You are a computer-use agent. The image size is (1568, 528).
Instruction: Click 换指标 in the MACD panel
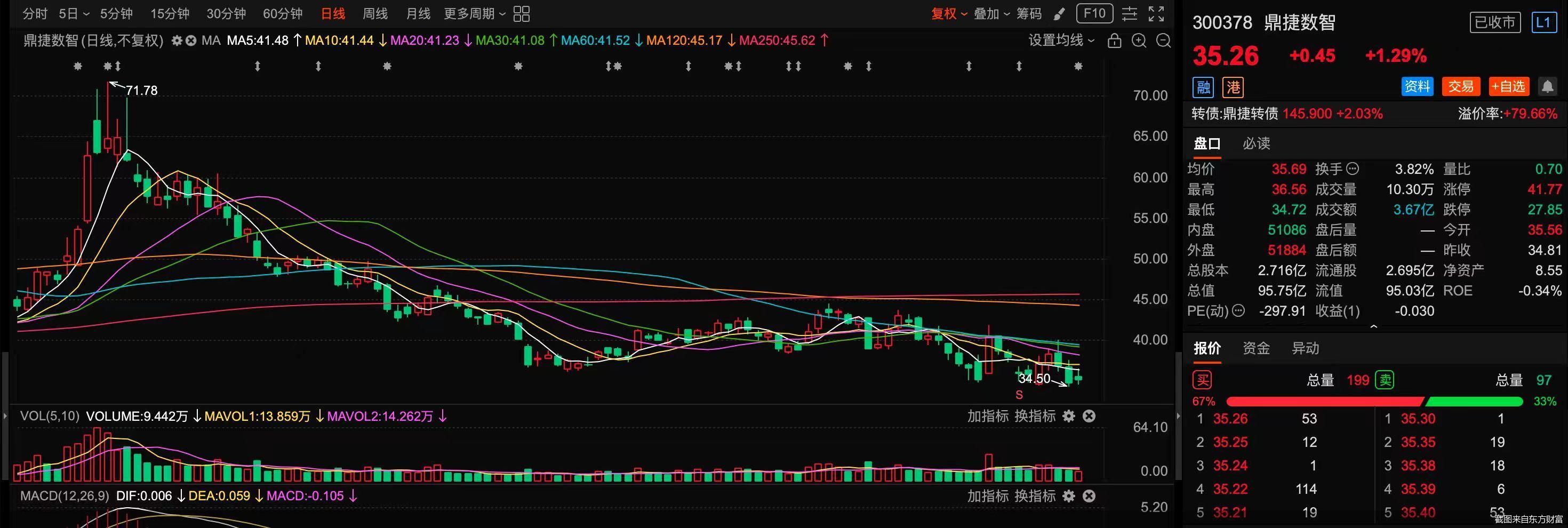point(1035,495)
